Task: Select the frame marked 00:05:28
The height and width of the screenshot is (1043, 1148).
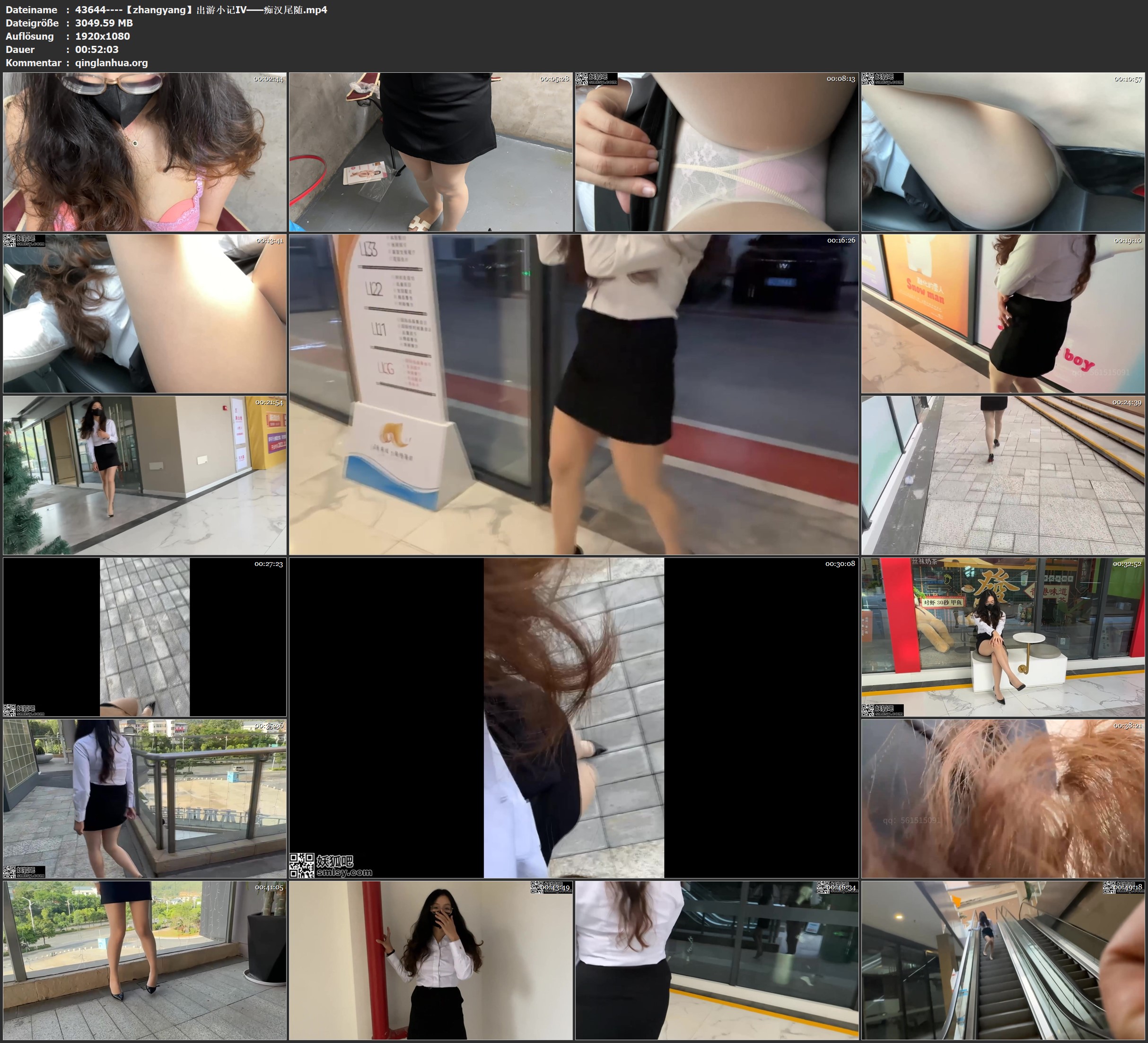Action: click(430, 151)
